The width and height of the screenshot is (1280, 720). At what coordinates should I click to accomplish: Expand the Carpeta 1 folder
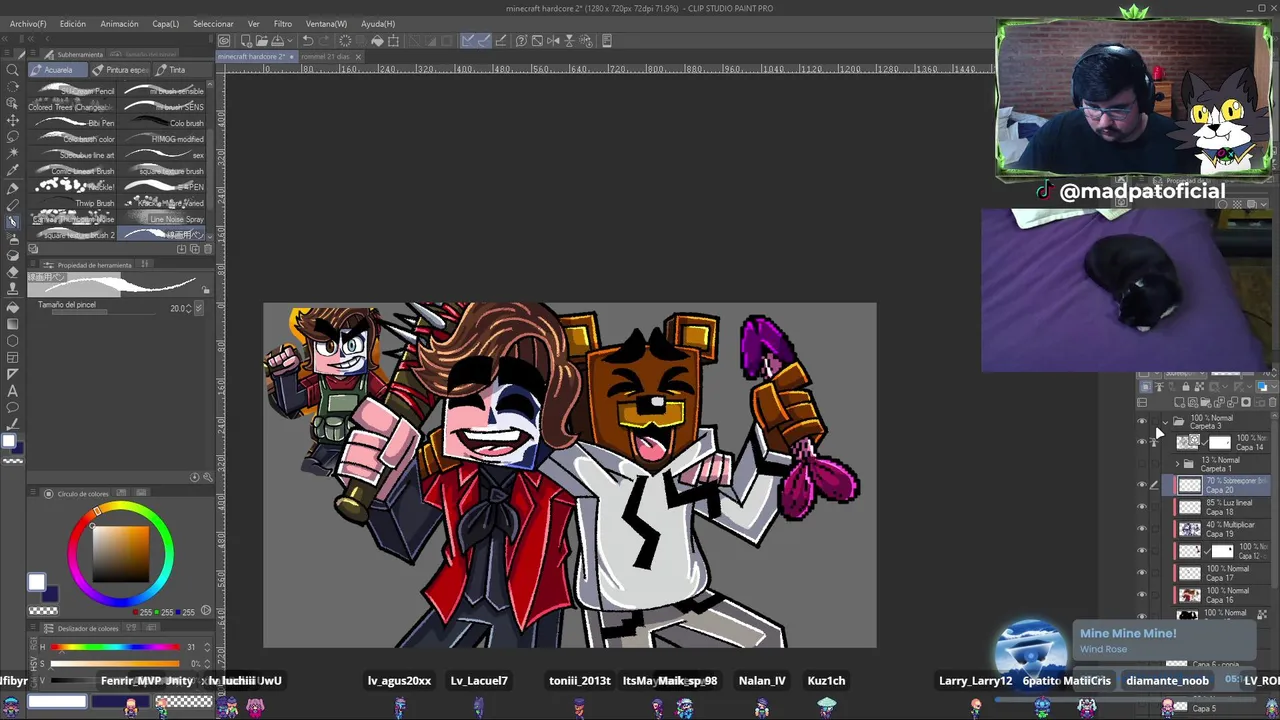coord(1177,464)
